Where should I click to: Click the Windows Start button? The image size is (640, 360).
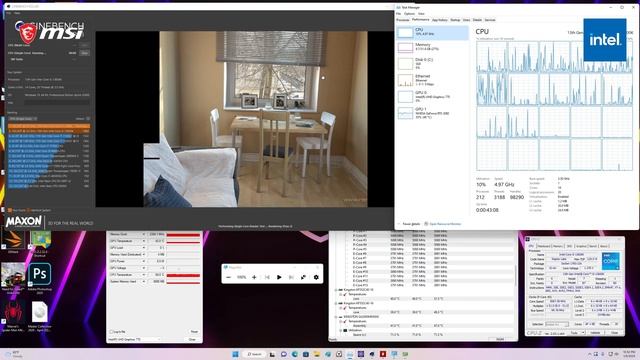tap(235, 354)
